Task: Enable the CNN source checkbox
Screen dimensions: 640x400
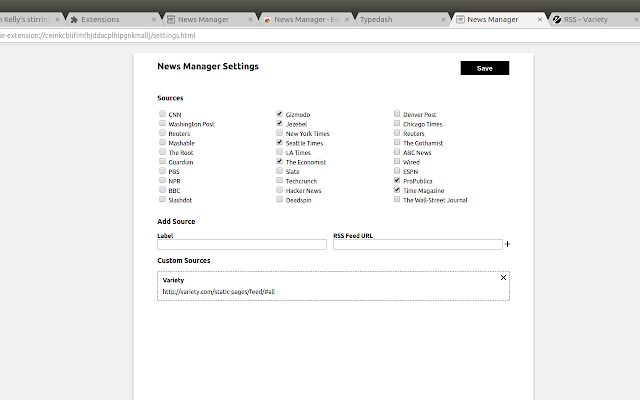Action: point(162,113)
